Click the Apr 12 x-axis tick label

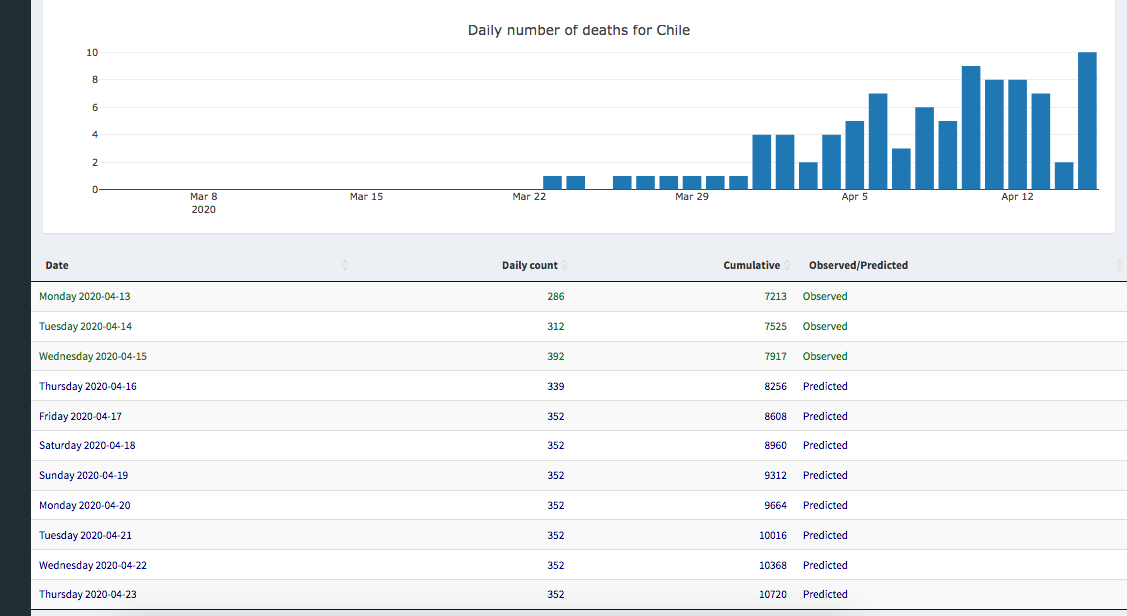[x=1017, y=197]
